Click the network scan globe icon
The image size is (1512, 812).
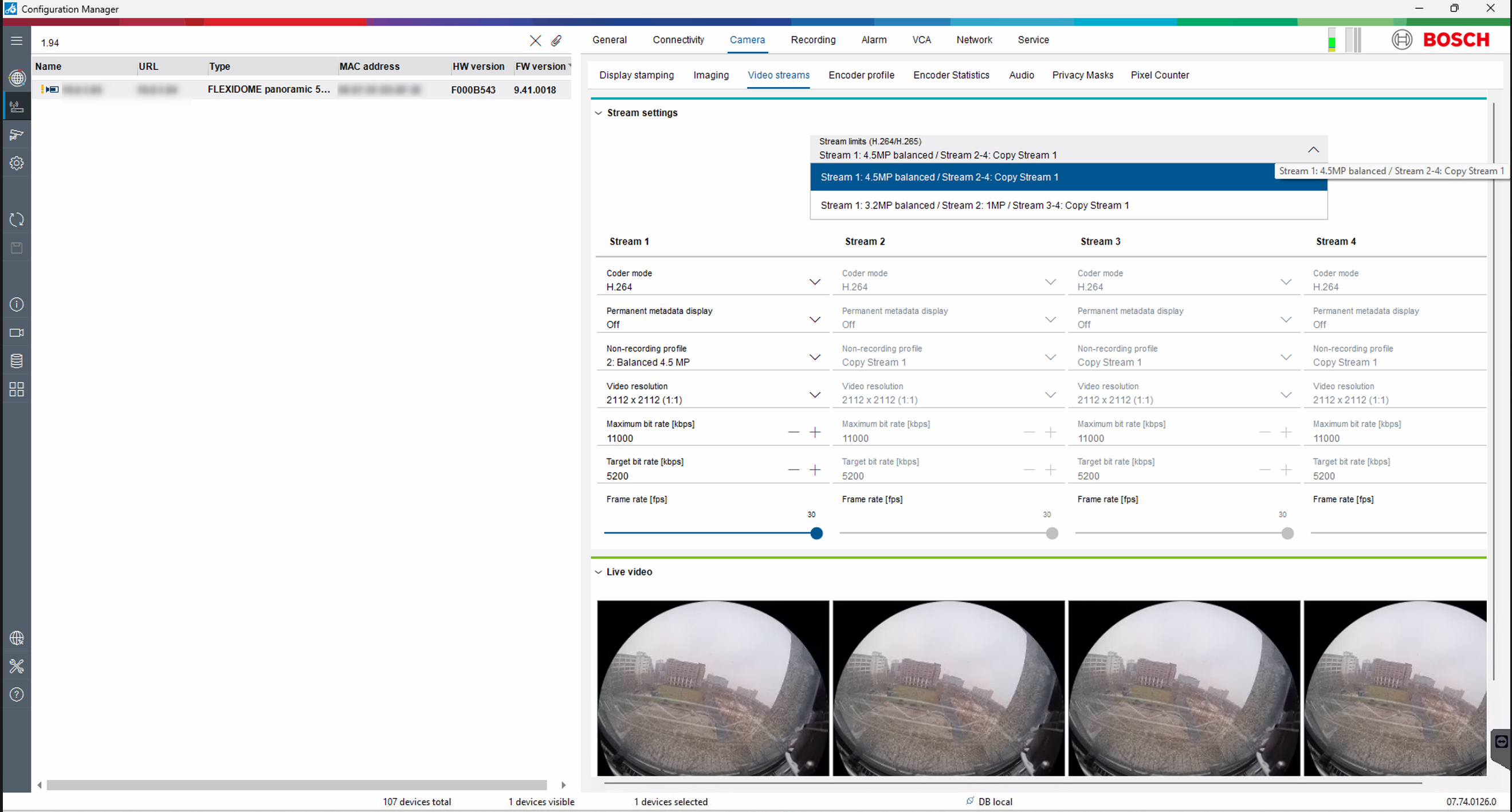pyautogui.click(x=17, y=77)
